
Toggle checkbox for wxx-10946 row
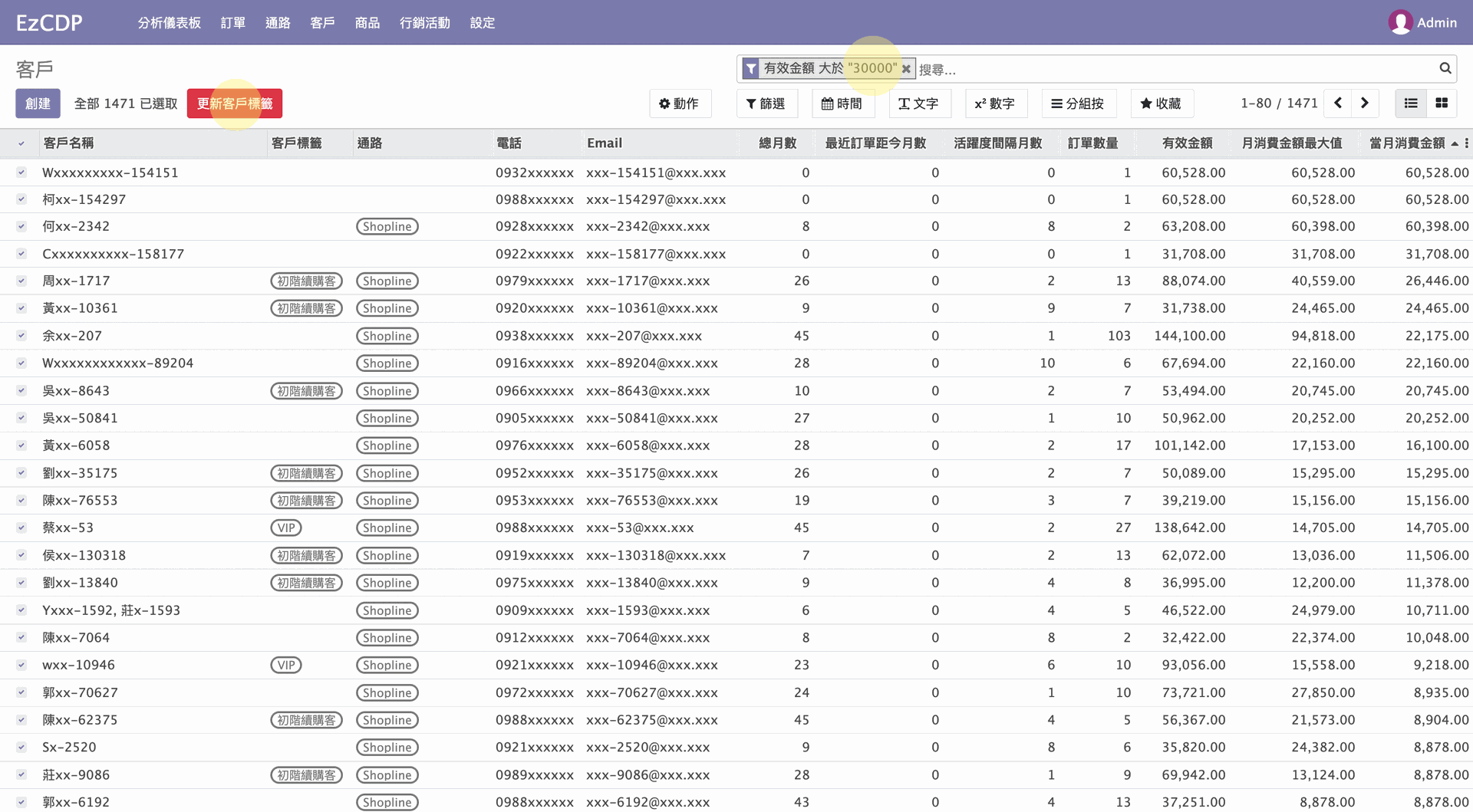pyautogui.click(x=21, y=665)
